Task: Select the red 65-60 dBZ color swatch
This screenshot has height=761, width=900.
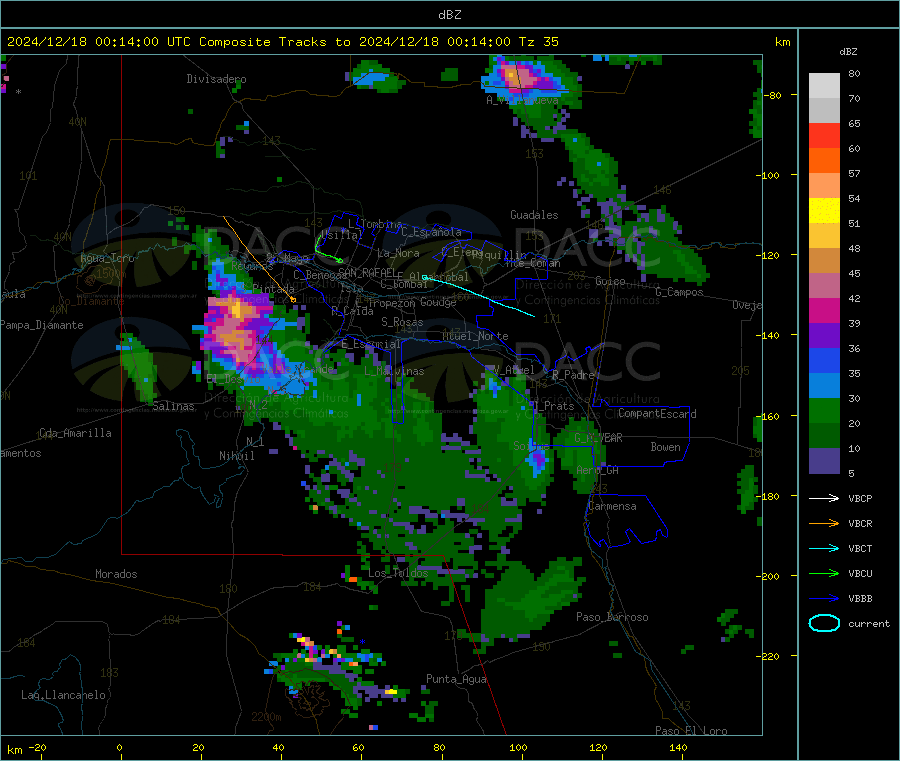Action: (824, 135)
